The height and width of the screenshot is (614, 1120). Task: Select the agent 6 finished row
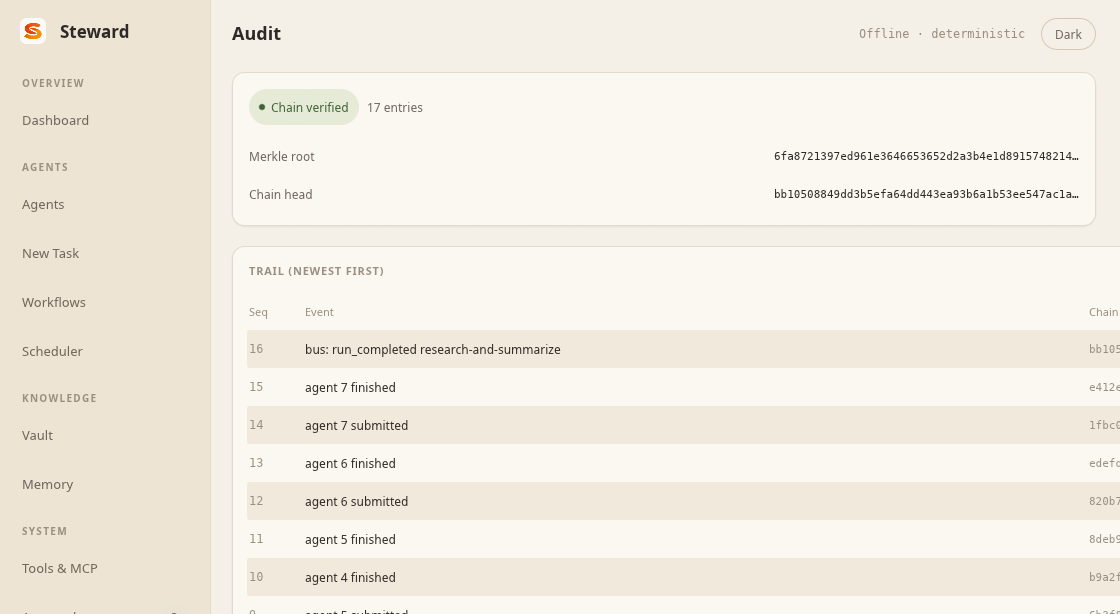(684, 463)
